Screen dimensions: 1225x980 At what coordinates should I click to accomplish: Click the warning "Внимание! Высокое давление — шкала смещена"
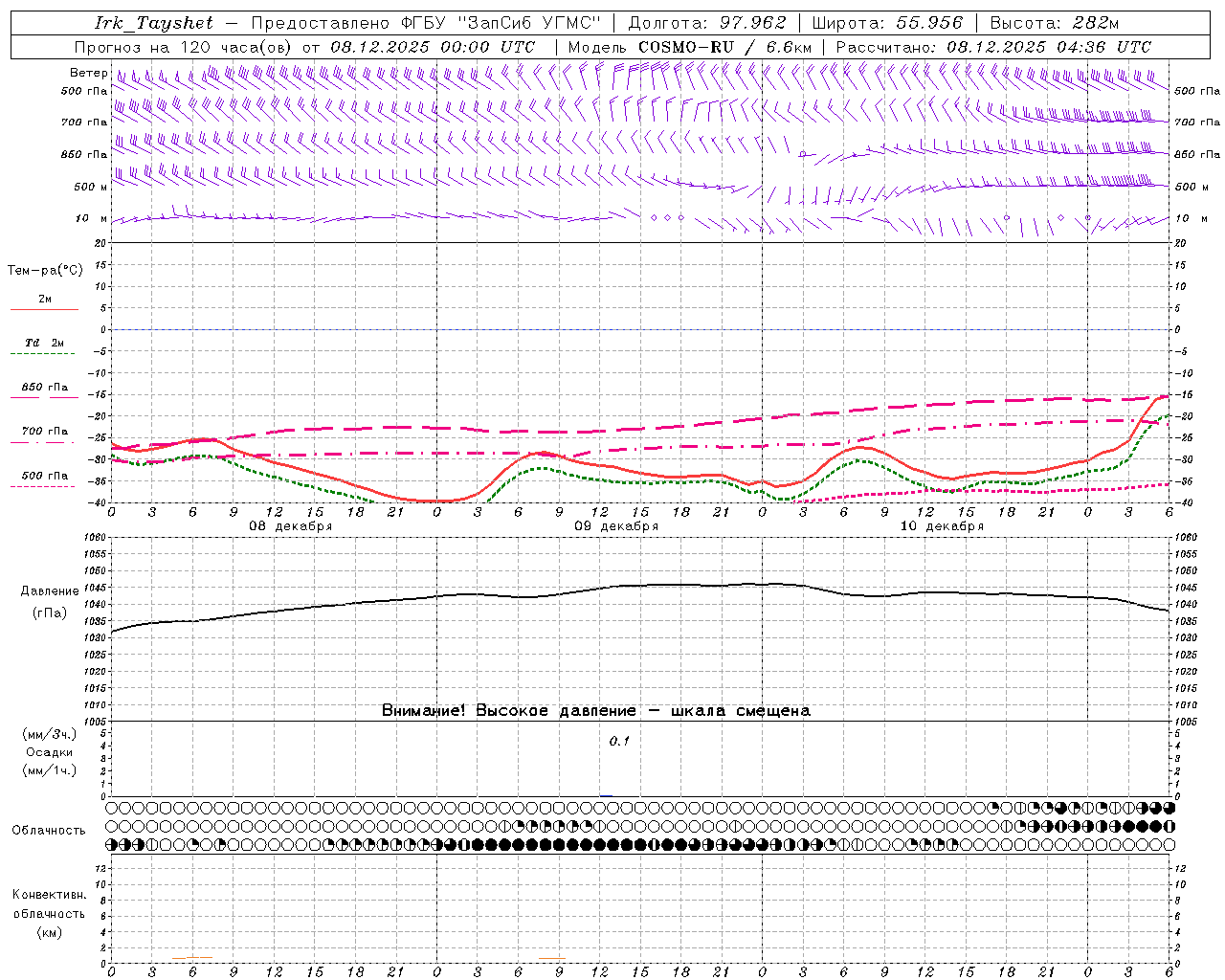click(x=596, y=711)
